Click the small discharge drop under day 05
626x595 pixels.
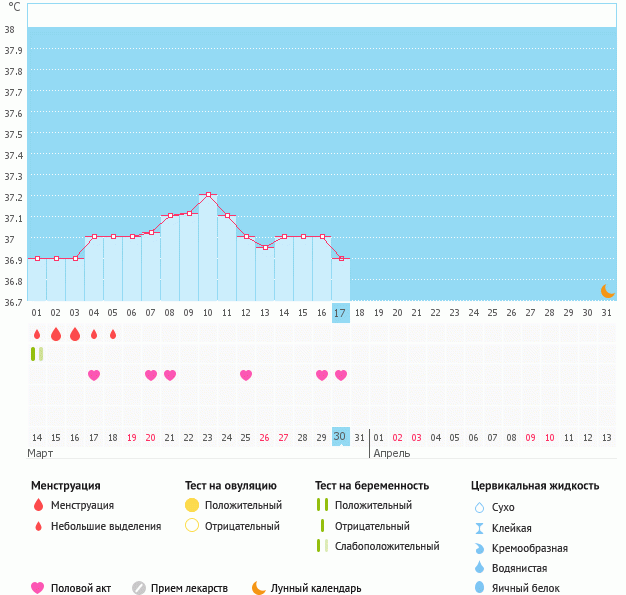[113, 335]
